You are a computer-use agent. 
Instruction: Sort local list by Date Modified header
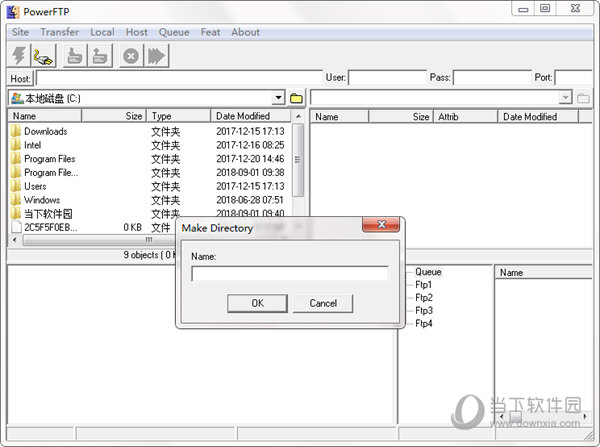point(251,116)
